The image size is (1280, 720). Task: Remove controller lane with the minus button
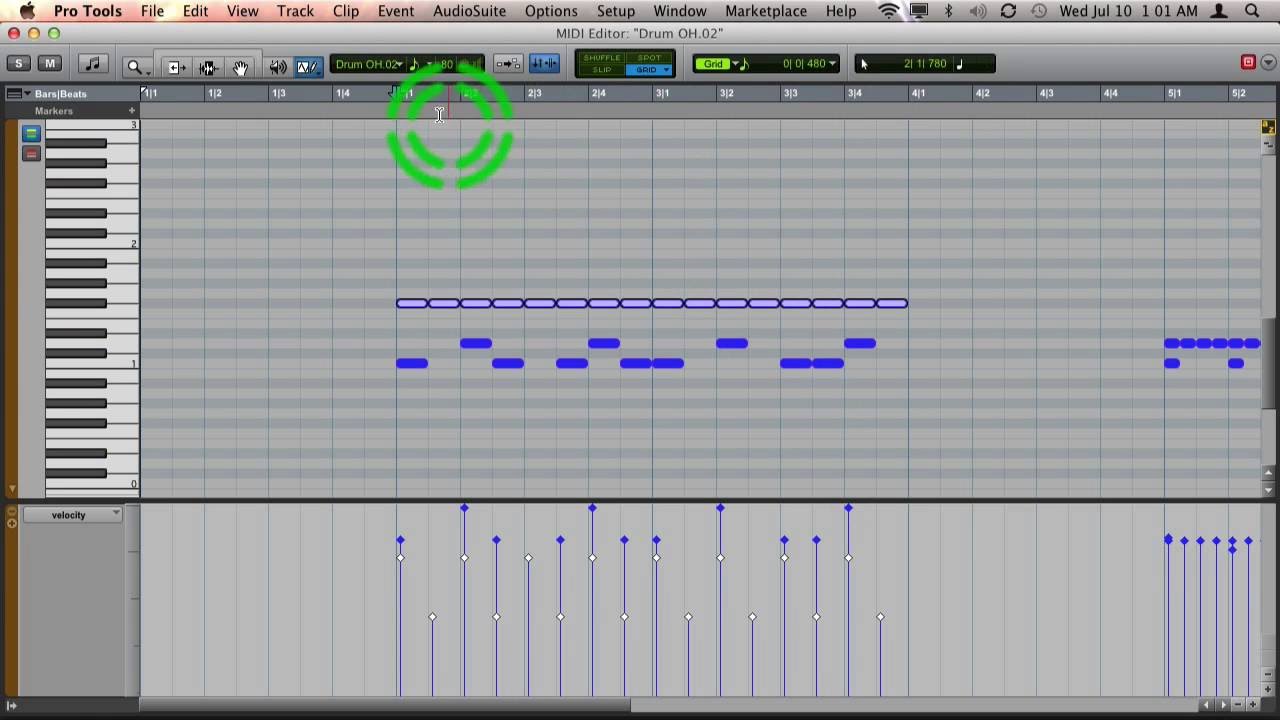point(12,511)
